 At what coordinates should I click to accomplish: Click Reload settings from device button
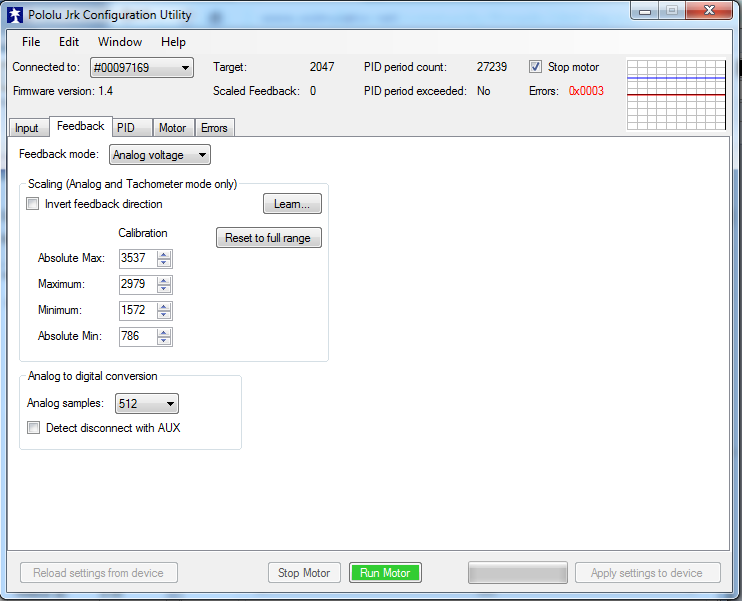pyautogui.click(x=99, y=573)
